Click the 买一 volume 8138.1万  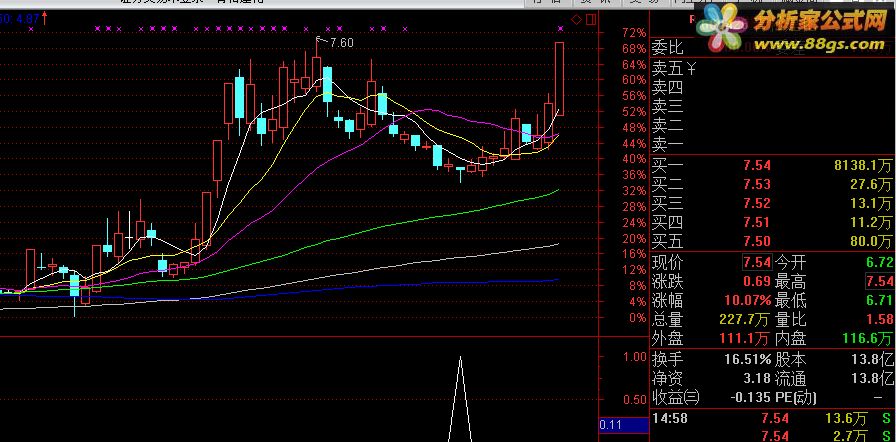pyautogui.click(x=863, y=166)
